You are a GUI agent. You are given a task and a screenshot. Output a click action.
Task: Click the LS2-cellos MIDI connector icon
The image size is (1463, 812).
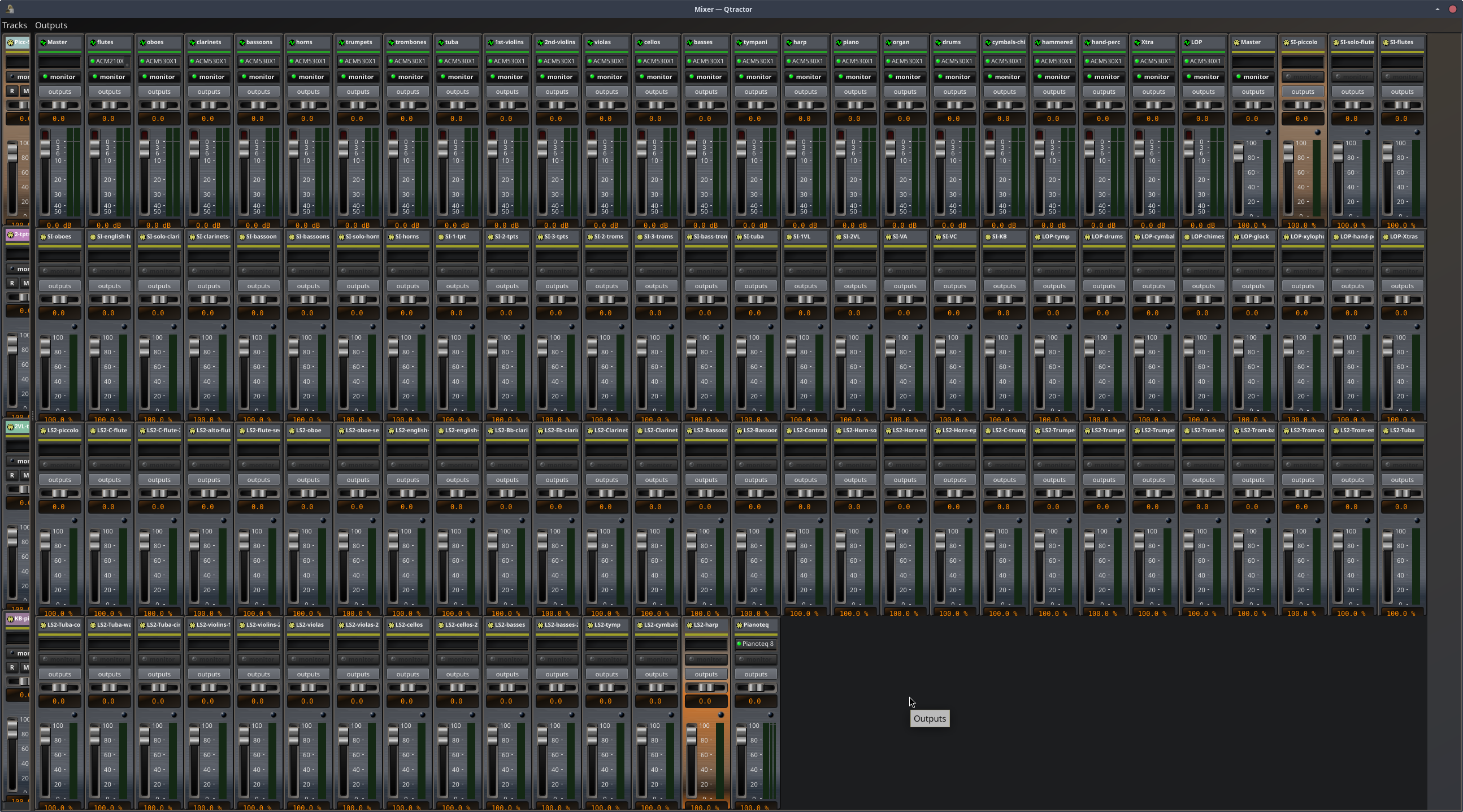tap(391, 625)
